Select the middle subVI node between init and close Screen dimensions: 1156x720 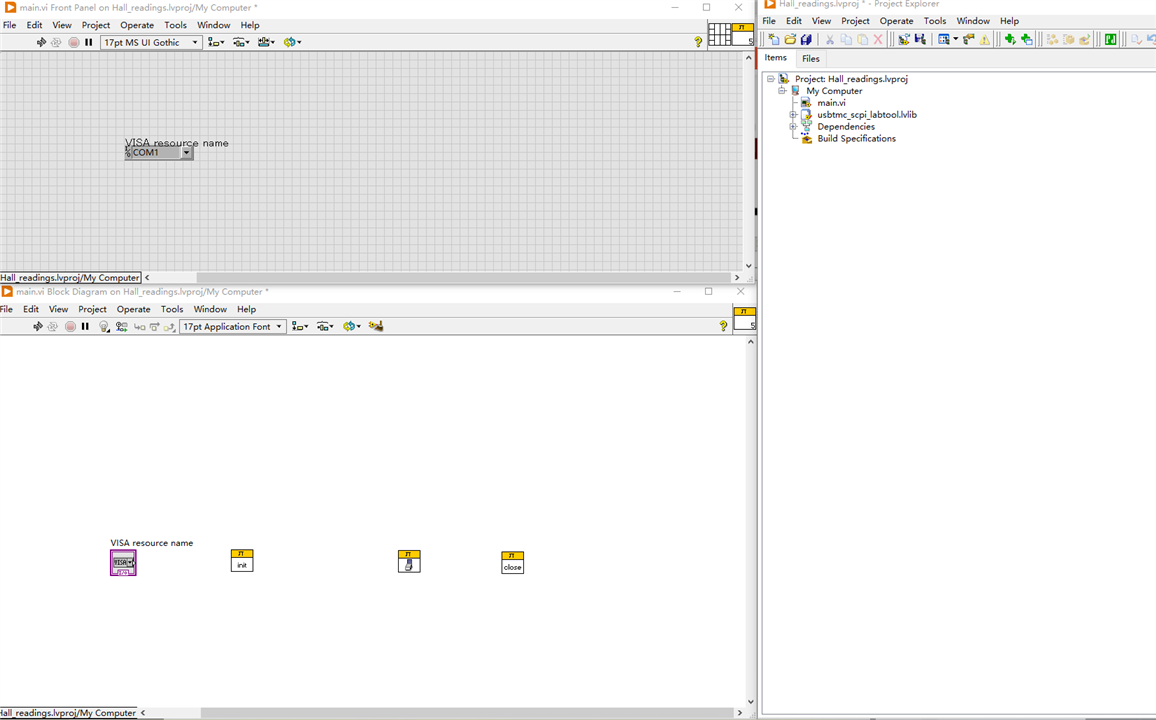pyautogui.click(x=409, y=562)
